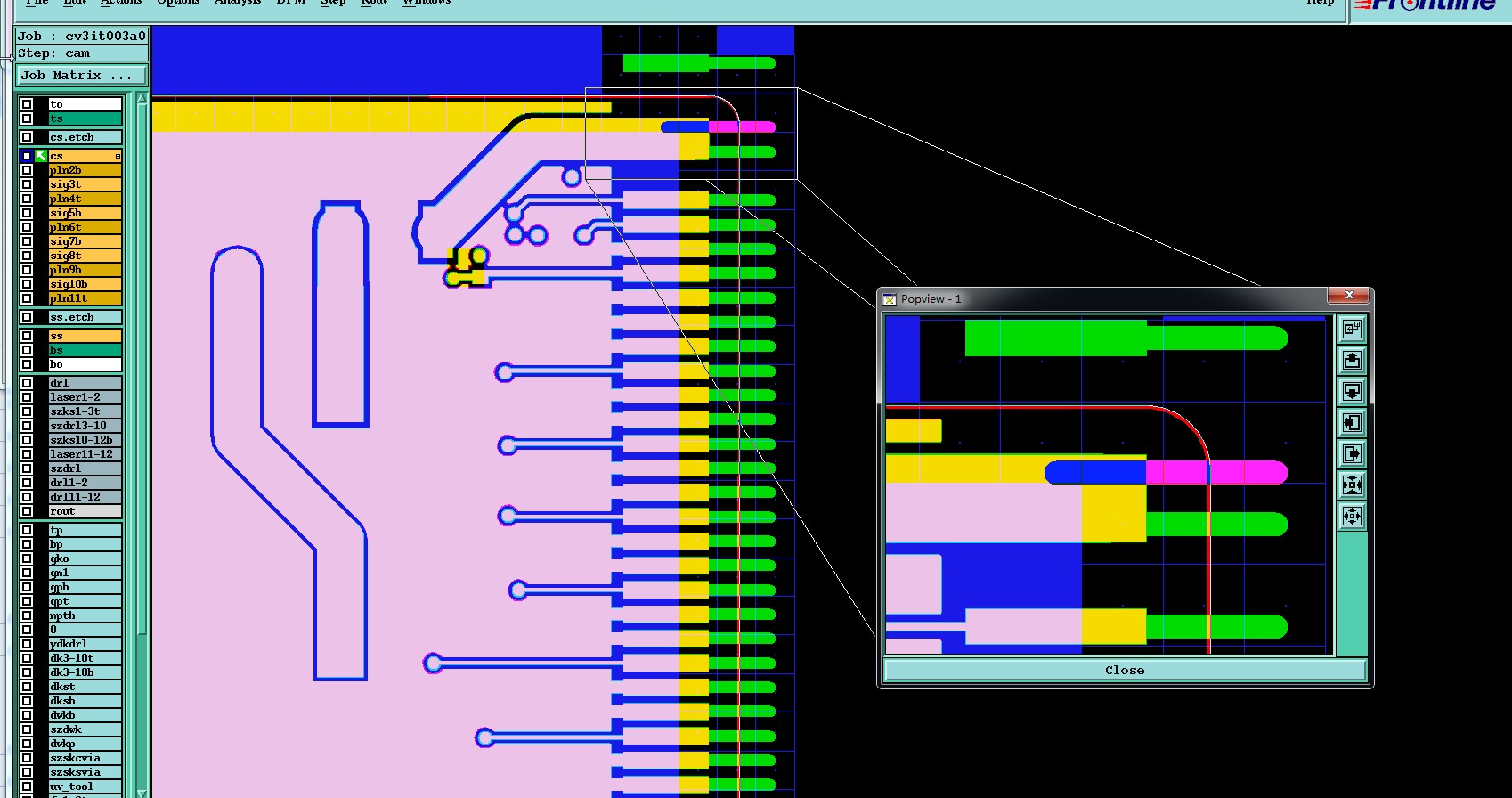Image resolution: width=1512 pixels, height=798 pixels.
Task: Select the szks1-3t layer name
Action: 85,411
